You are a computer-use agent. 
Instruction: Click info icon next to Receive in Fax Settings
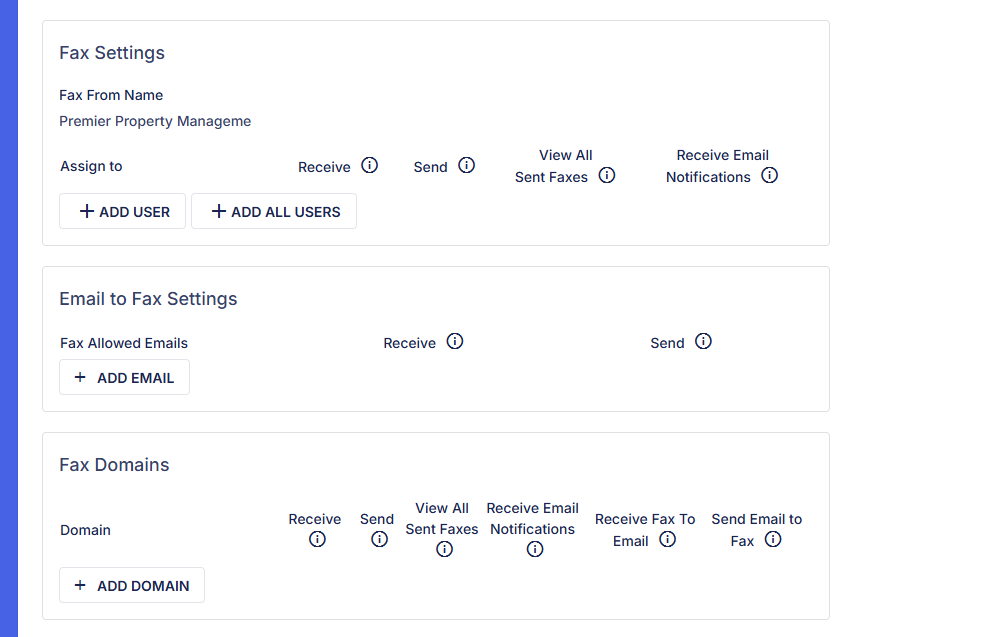[x=370, y=165]
